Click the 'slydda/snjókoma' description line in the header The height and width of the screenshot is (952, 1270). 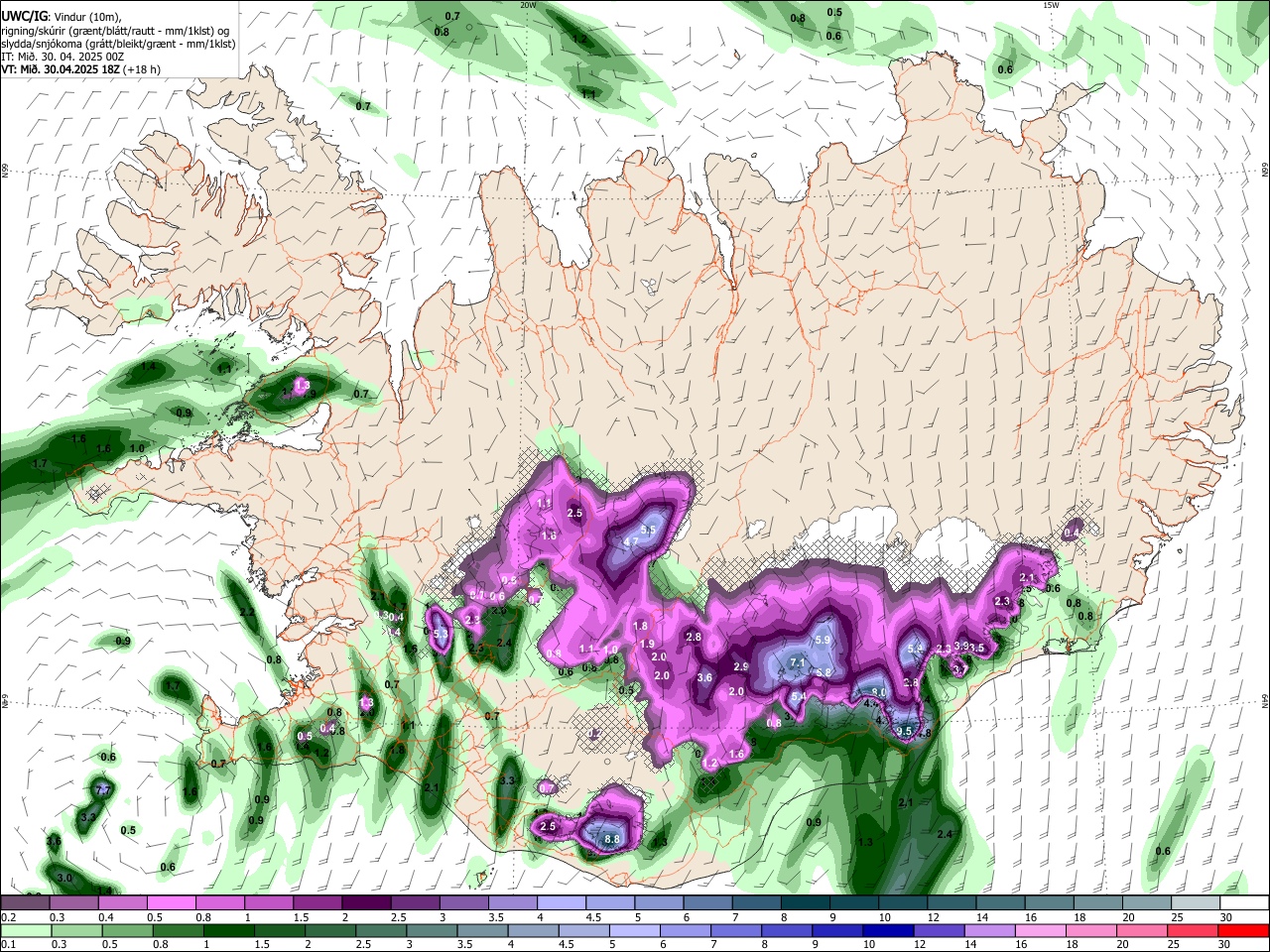(118, 44)
